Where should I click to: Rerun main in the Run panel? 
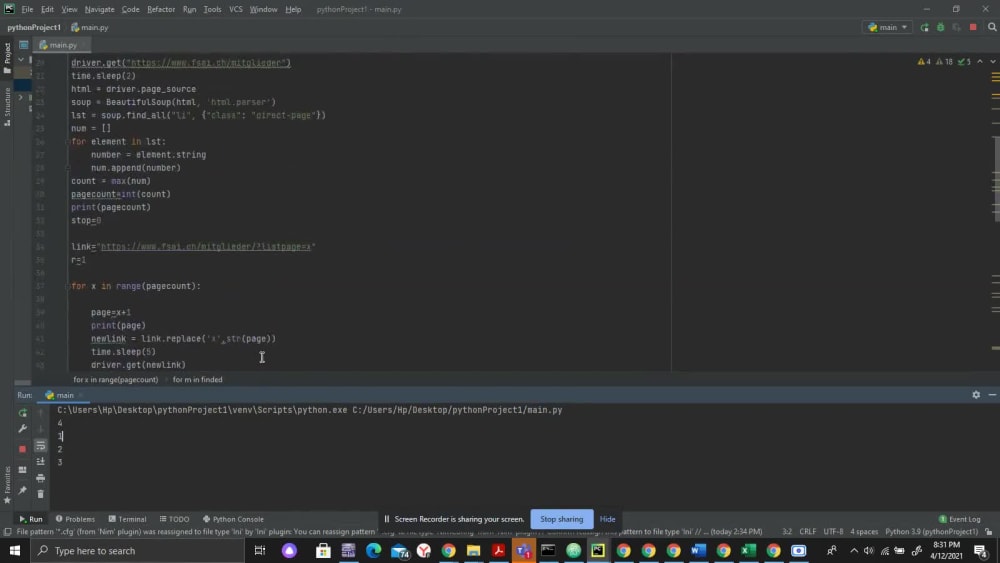pos(23,413)
